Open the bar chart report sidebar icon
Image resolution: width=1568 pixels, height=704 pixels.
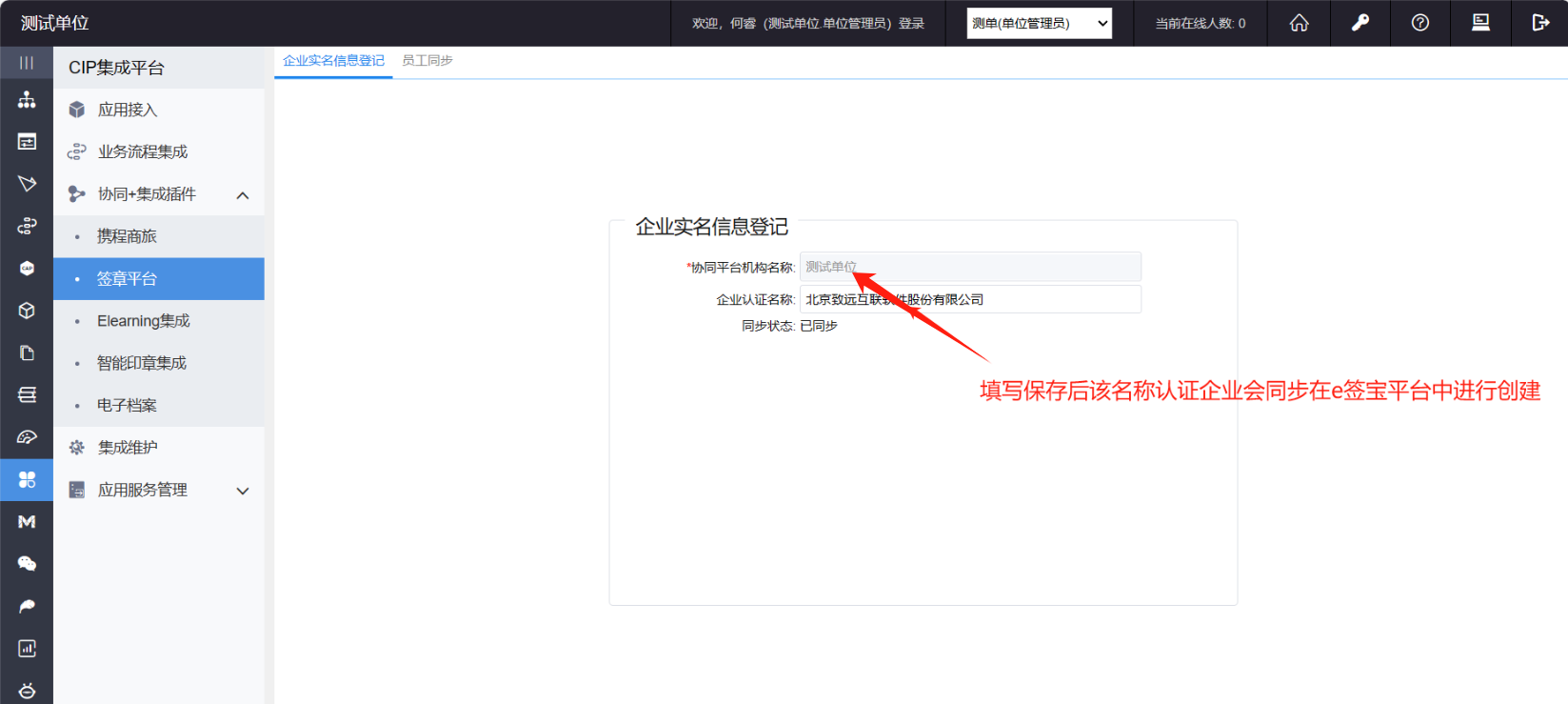click(x=27, y=648)
